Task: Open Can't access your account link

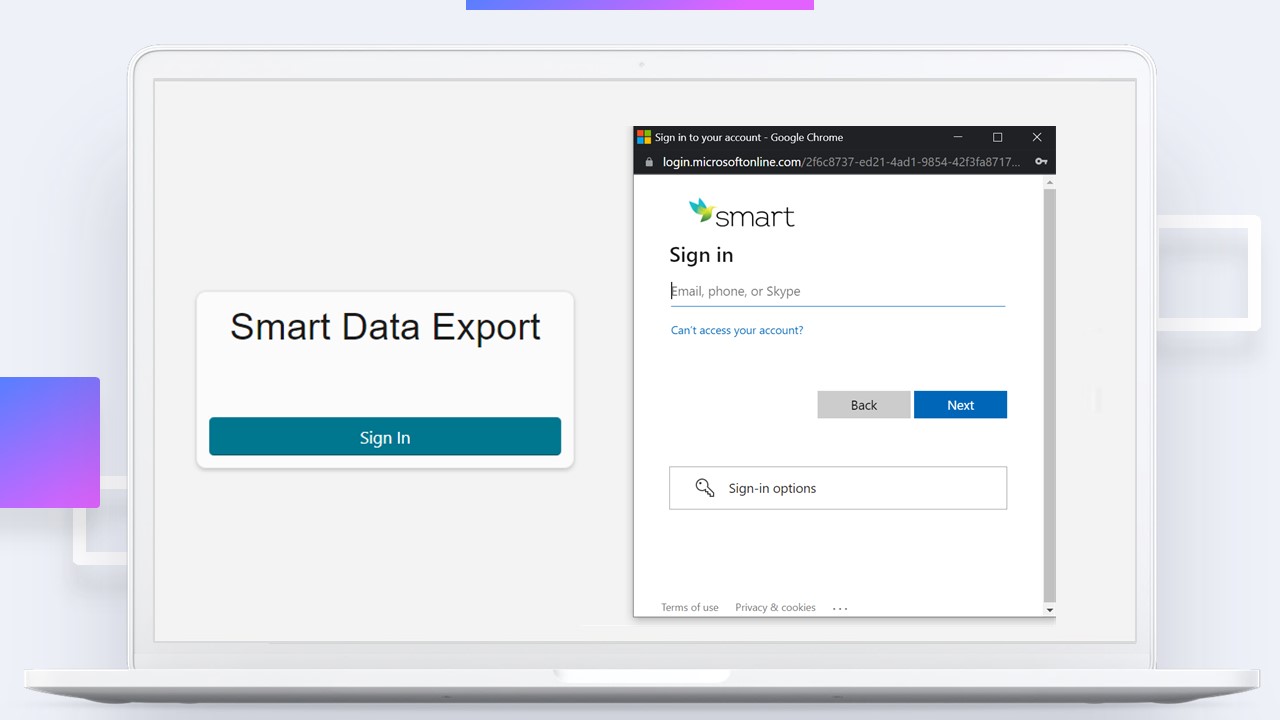Action: [x=737, y=330]
